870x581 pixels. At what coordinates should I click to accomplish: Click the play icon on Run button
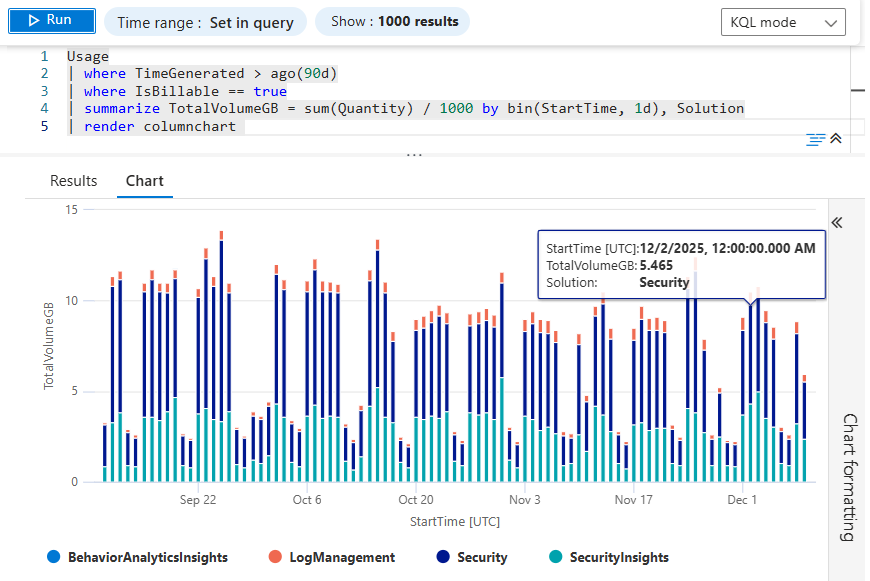[x=33, y=21]
